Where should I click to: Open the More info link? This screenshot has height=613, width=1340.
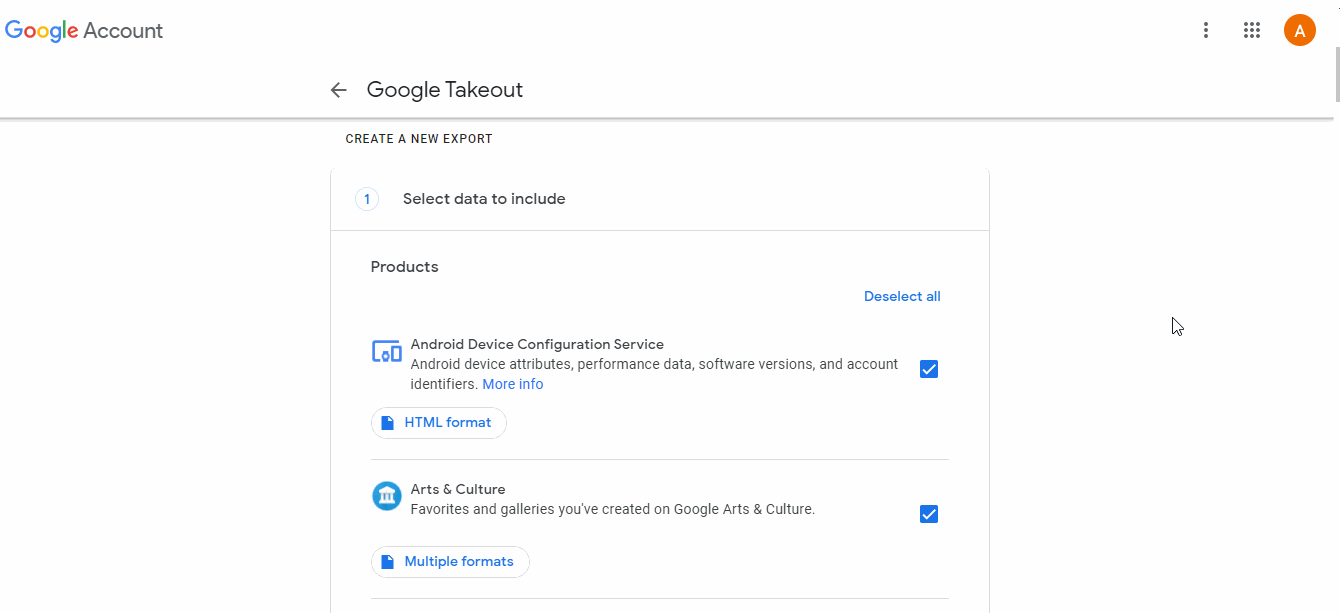pos(513,384)
